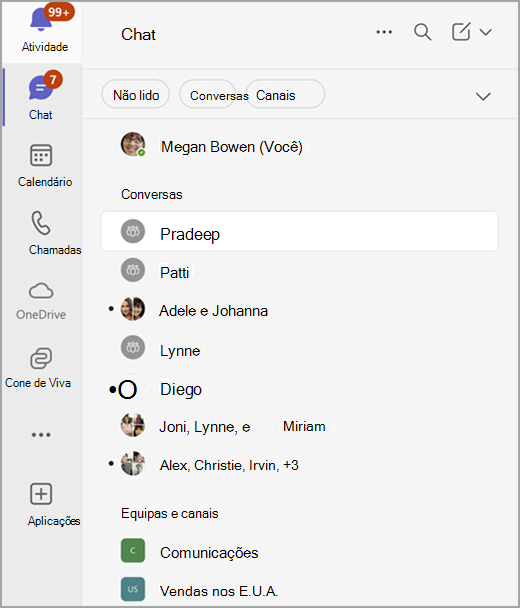The width and height of the screenshot is (520, 608).
Task: Expand the filter row chevron
Action: pos(483,96)
